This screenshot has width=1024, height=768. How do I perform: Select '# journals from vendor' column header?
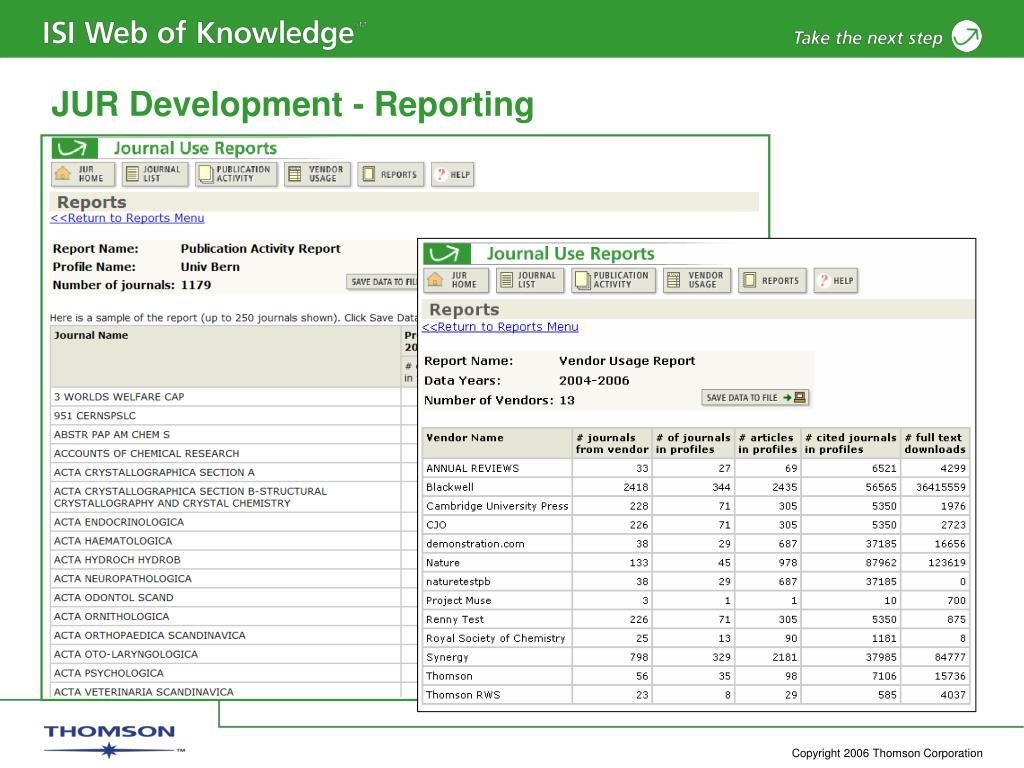612,443
